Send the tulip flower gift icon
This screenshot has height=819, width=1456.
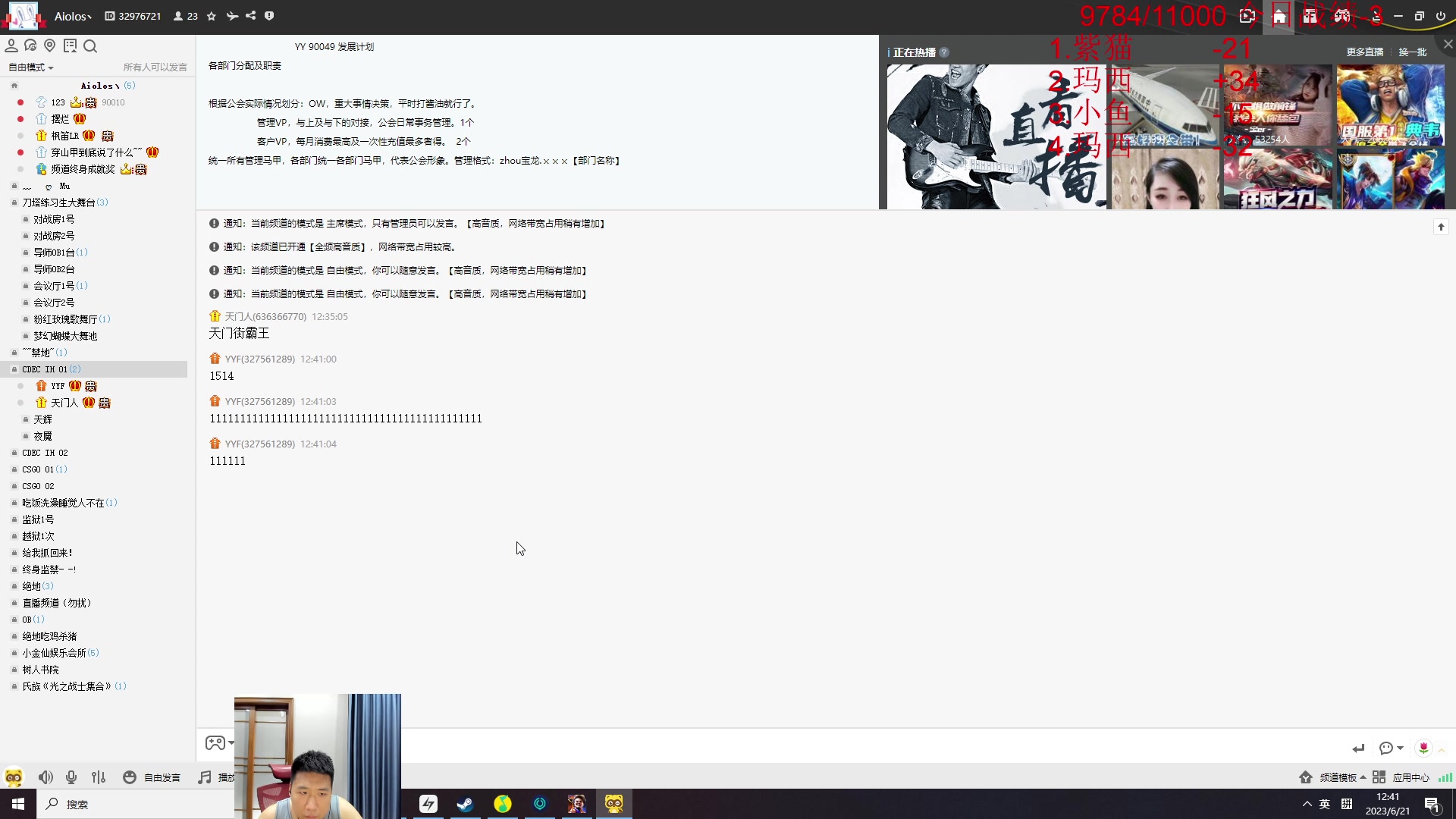(x=1423, y=748)
